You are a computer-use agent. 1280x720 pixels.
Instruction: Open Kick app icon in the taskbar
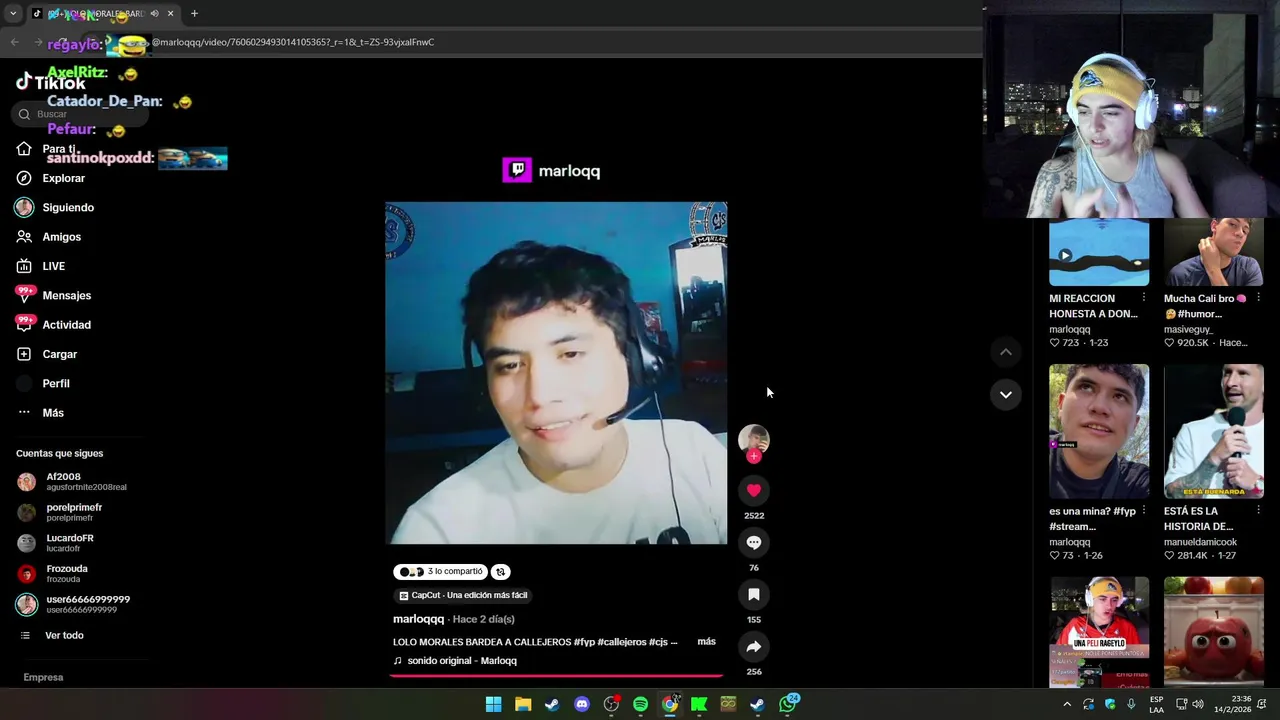(699, 704)
